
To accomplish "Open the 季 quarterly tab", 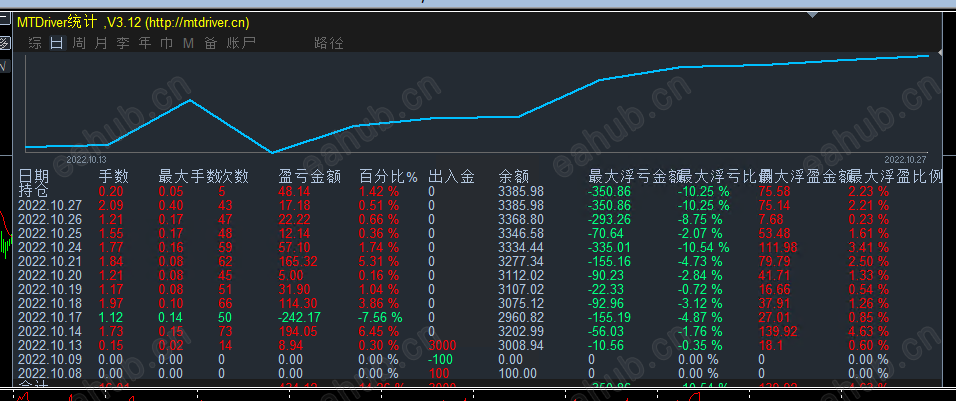I will tap(123, 43).
